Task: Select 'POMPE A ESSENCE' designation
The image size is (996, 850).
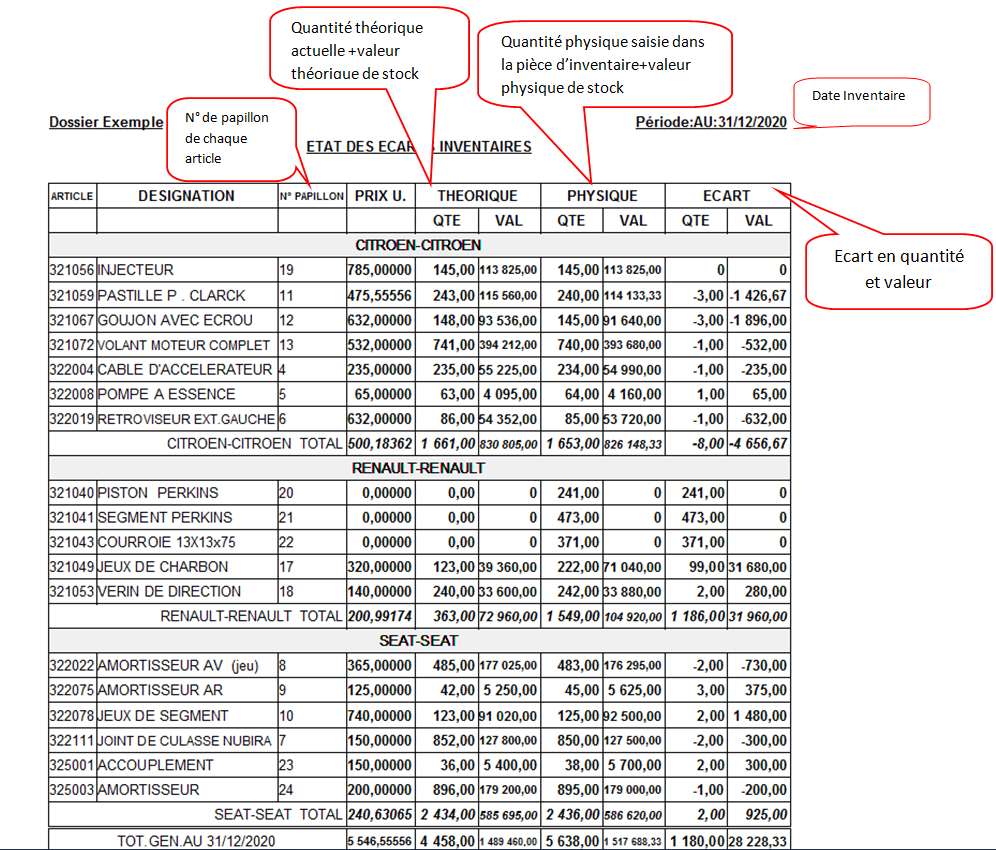Action: click(166, 395)
